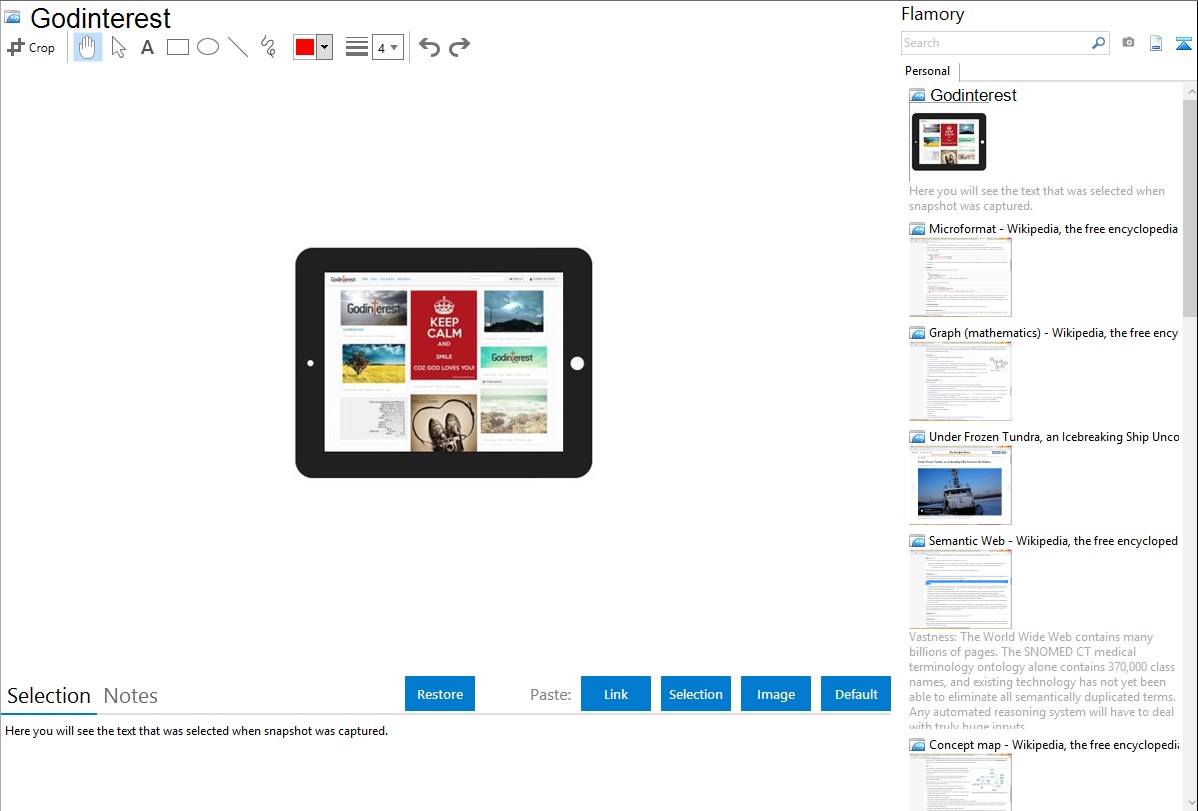This screenshot has width=1198, height=811.
Task: Click the snapshot icon beside Concept map
Action: (918, 745)
